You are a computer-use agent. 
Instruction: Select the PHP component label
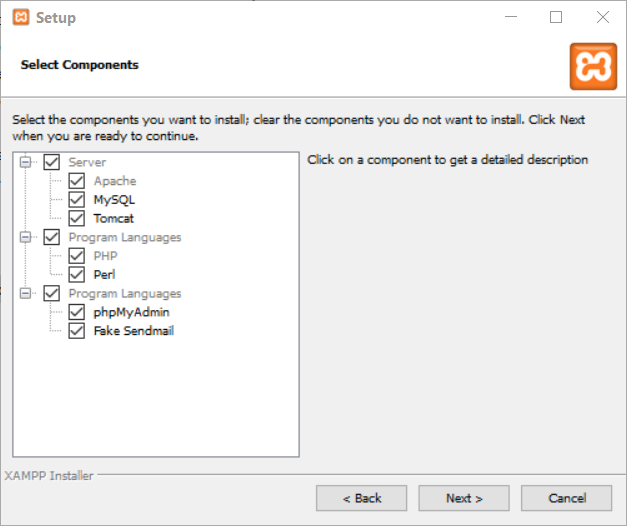pos(106,256)
